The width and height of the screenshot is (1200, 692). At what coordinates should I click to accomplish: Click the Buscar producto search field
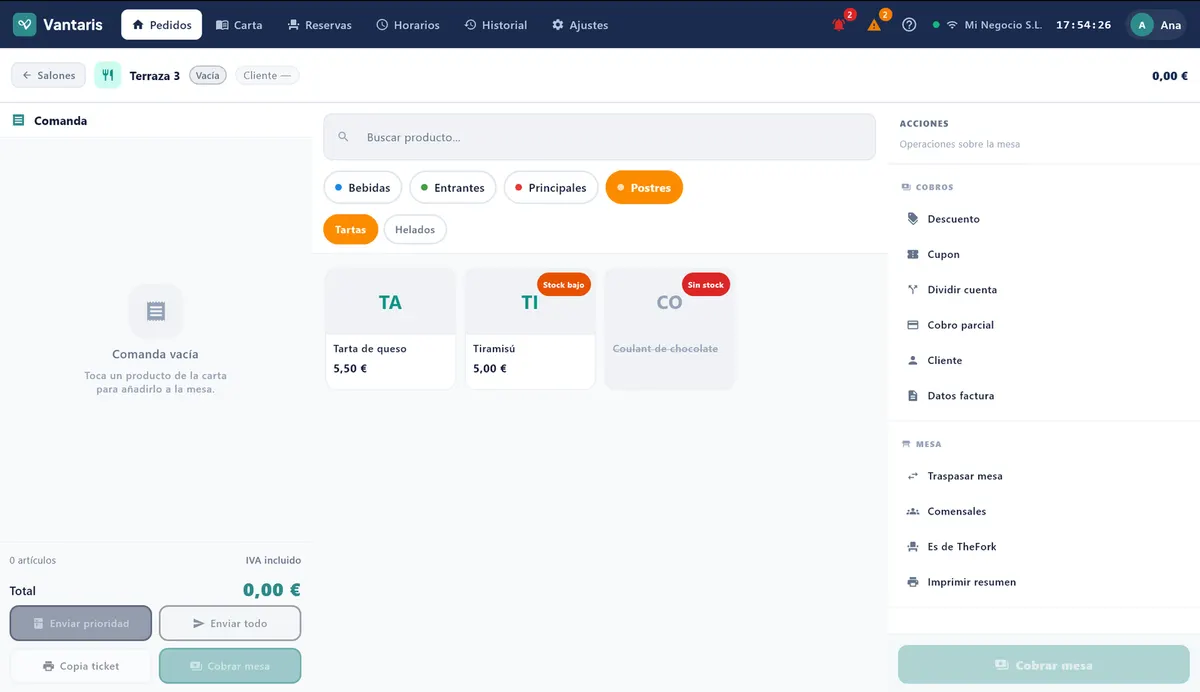(600, 137)
